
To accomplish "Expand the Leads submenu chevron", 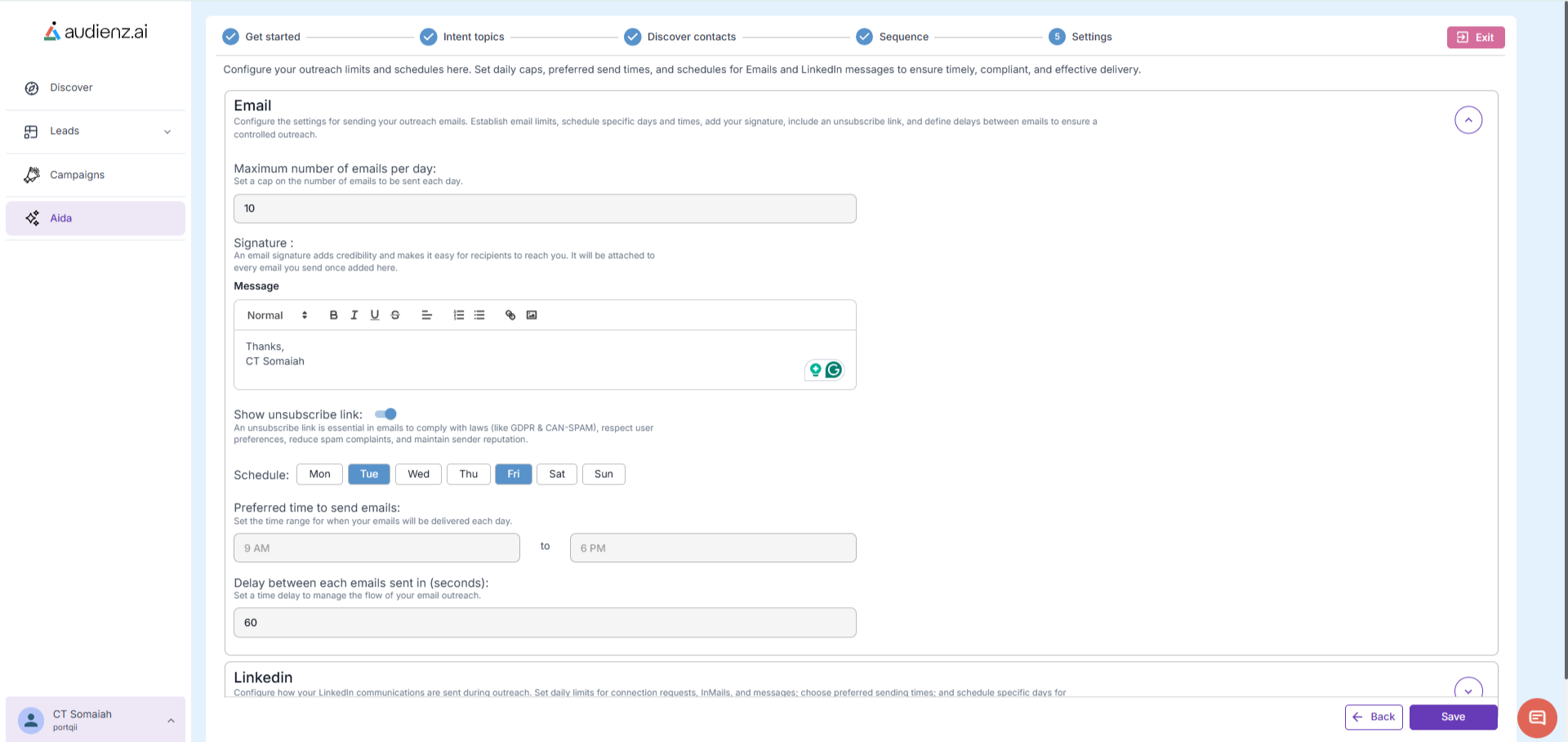I will pyautogui.click(x=167, y=132).
